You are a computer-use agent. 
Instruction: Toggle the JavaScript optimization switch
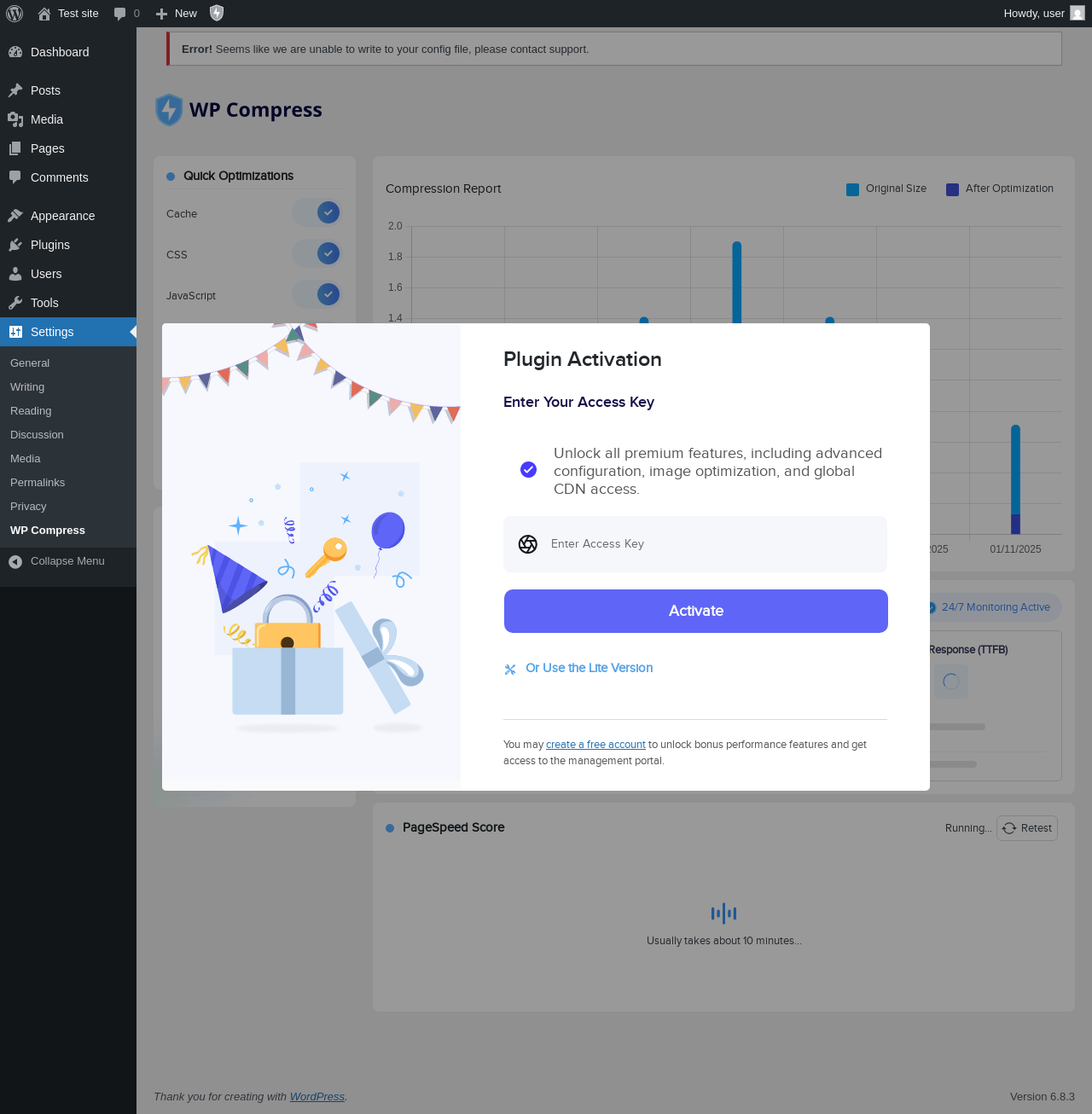pos(317,294)
